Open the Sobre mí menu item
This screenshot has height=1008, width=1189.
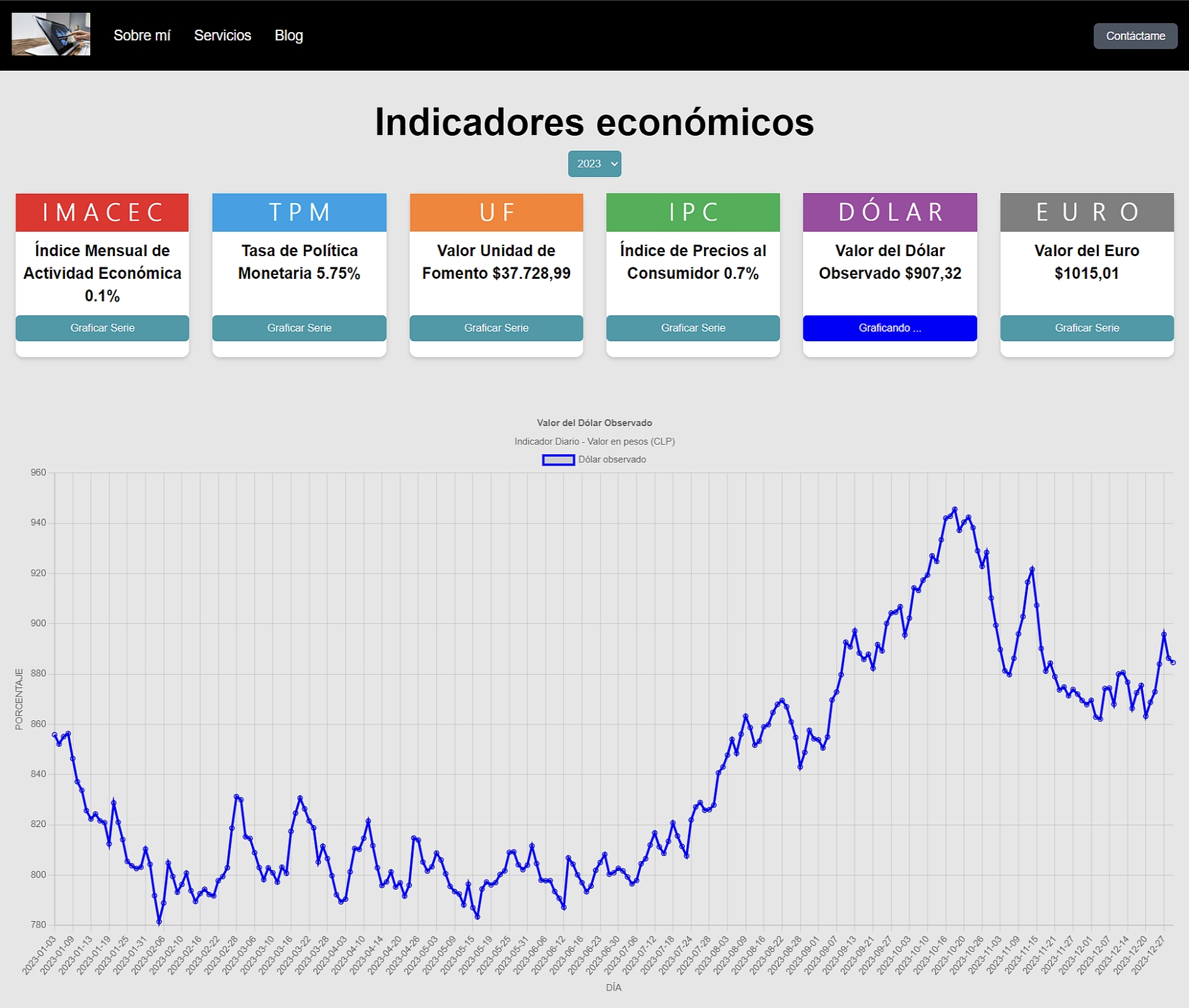tap(142, 36)
